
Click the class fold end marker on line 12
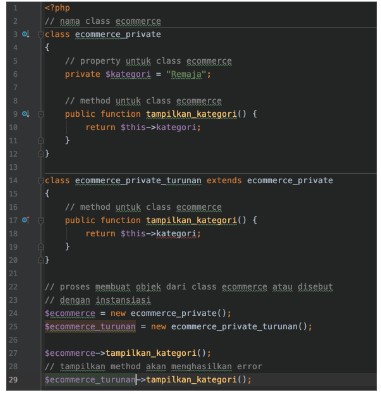click(40, 154)
